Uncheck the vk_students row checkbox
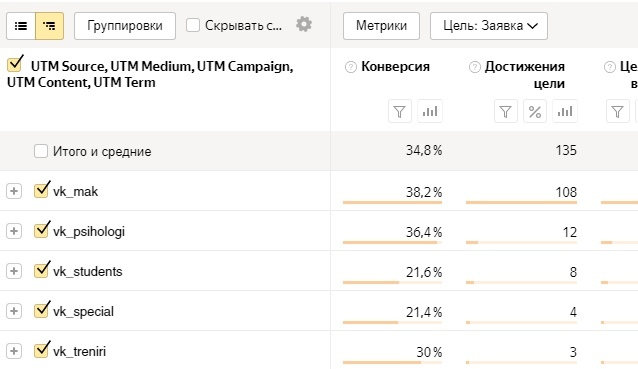Viewport: 638px width, 369px height. (41, 271)
